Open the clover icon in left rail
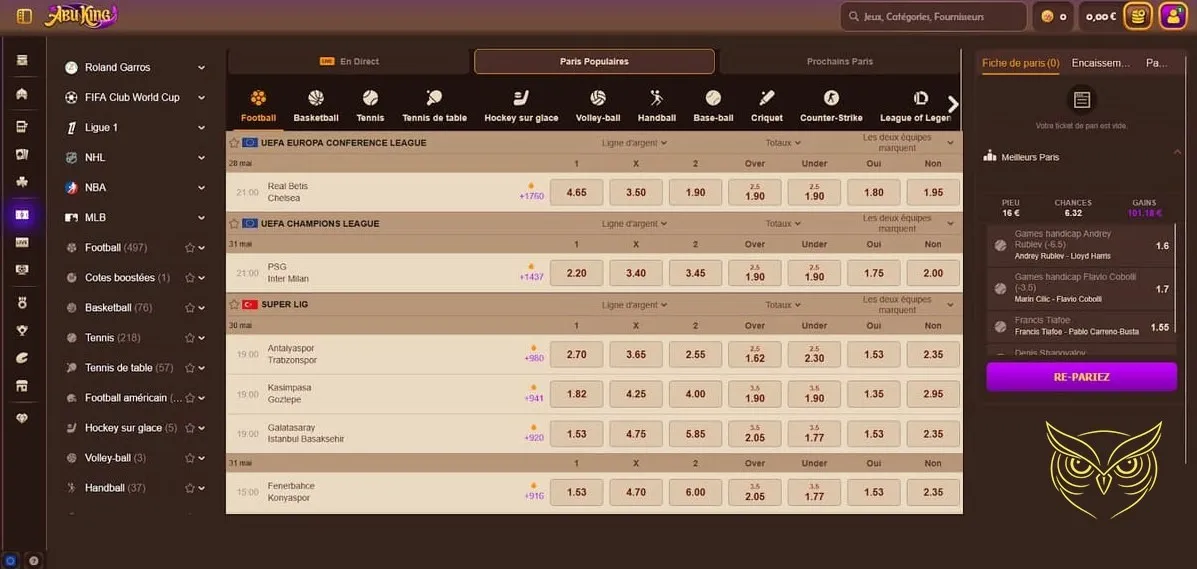1197x569 pixels. (22, 182)
